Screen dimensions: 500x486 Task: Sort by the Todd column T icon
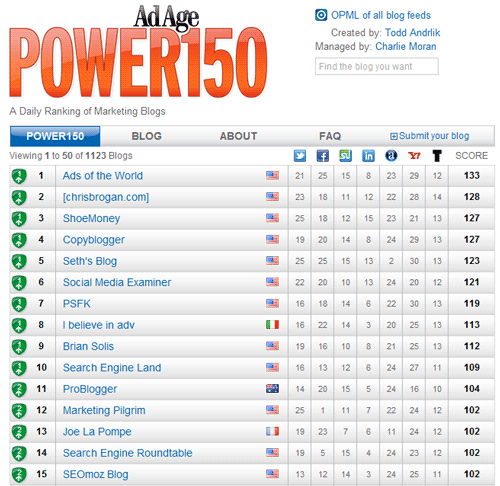(x=437, y=156)
